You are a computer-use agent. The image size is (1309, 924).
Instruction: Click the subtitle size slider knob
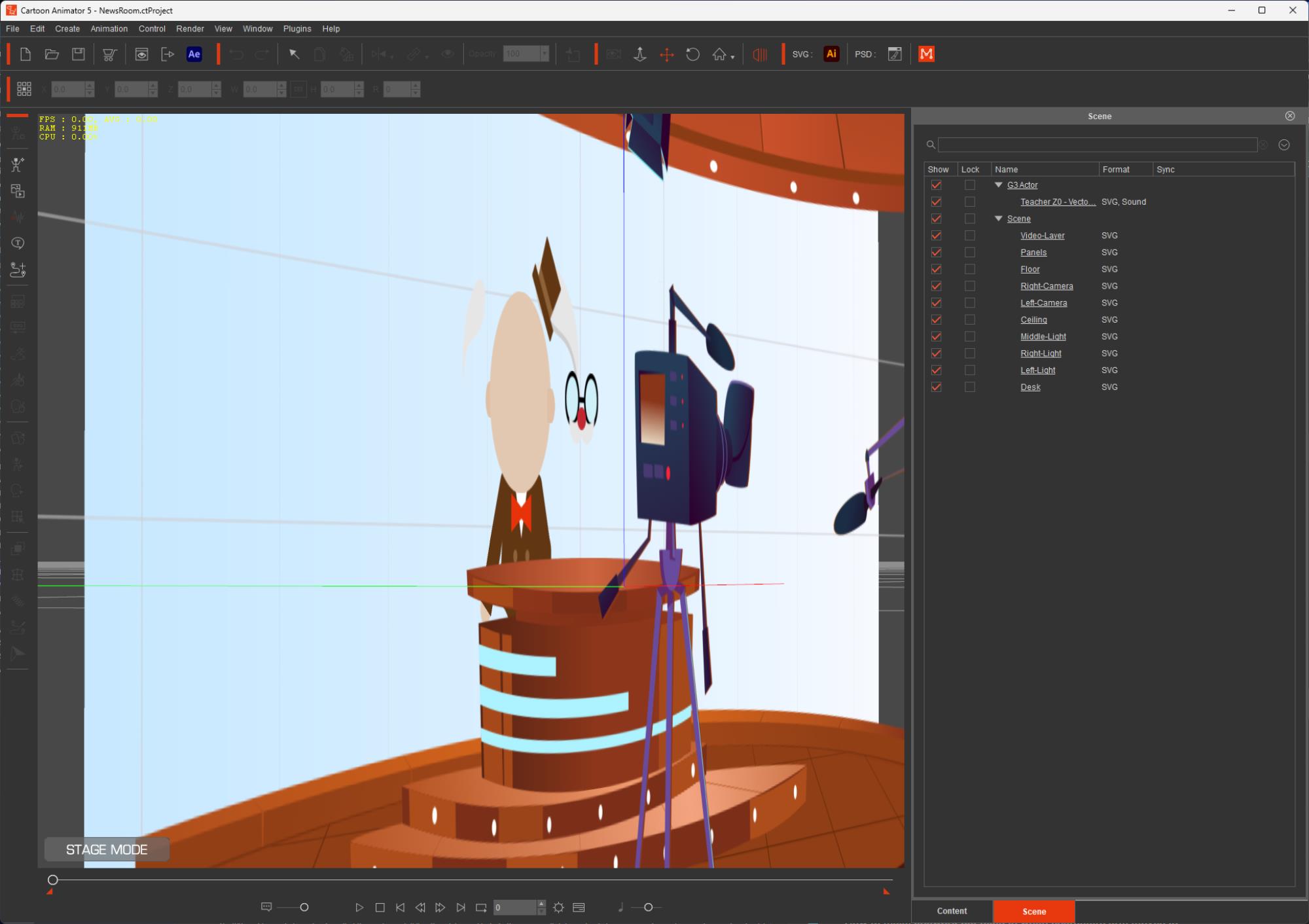point(304,907)
